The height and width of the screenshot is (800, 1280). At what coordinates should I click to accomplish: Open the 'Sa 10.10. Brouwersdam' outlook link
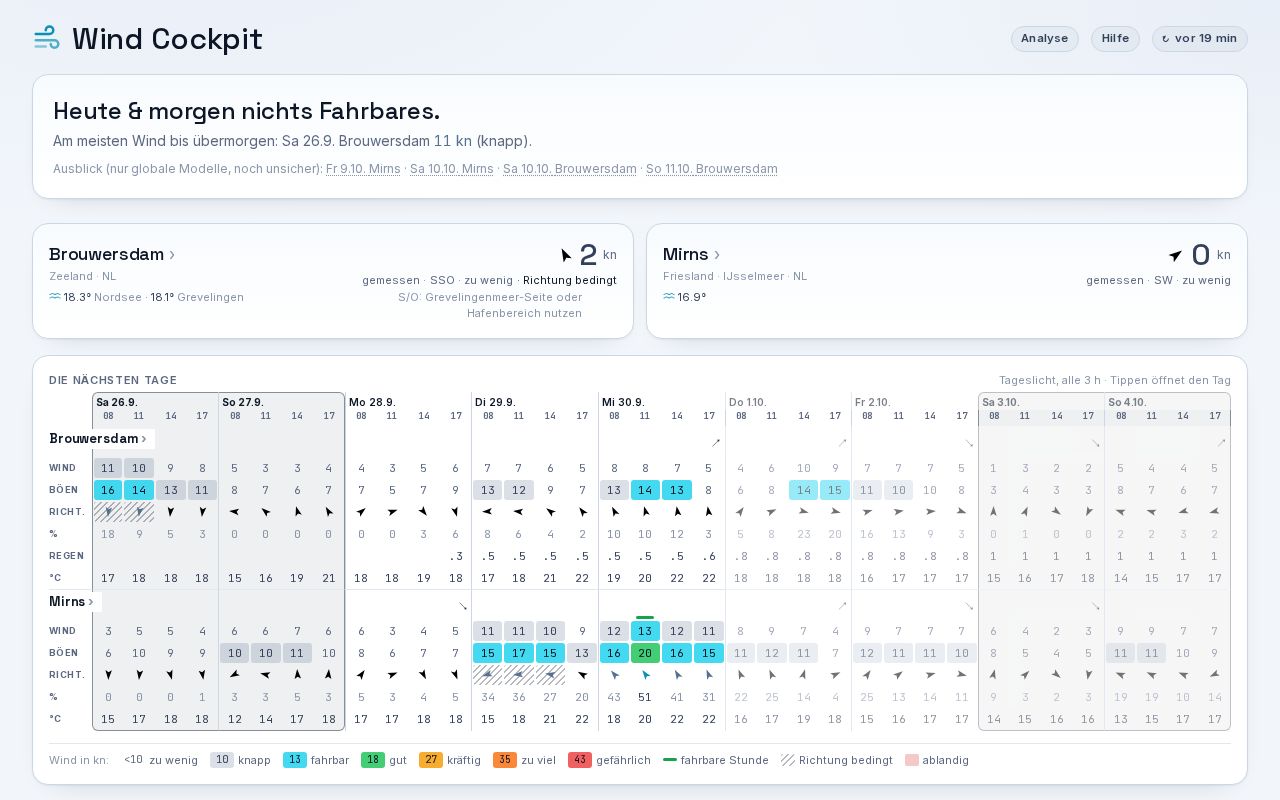(x=570, y=169)
